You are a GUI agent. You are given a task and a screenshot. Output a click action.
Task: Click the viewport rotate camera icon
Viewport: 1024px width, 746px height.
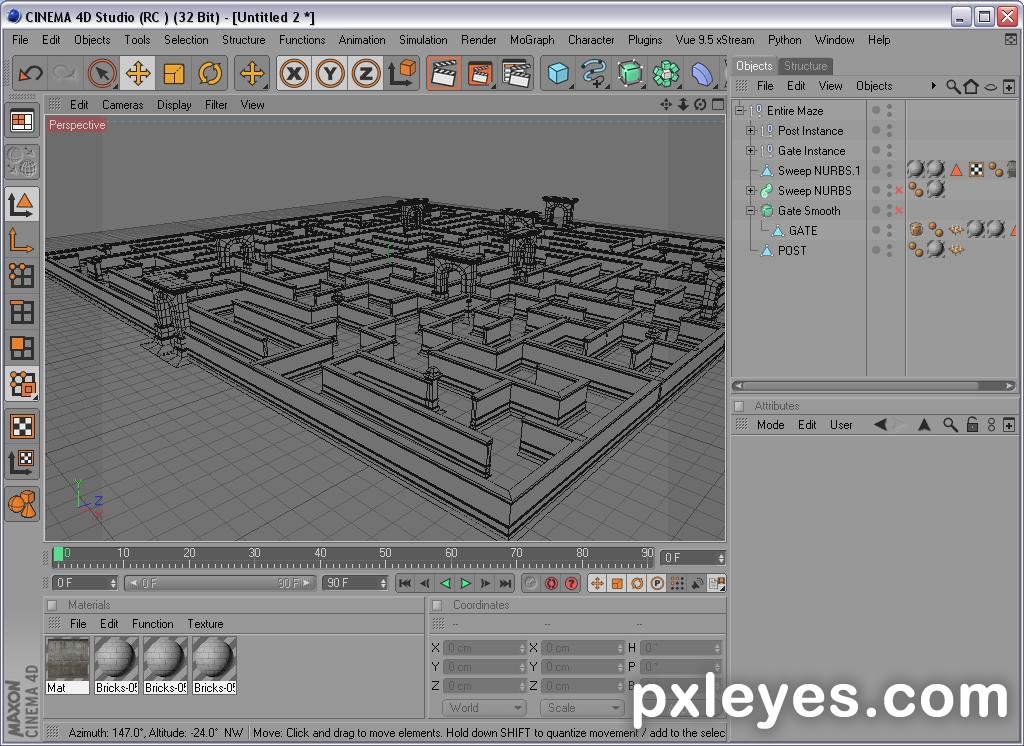(700, 105)
